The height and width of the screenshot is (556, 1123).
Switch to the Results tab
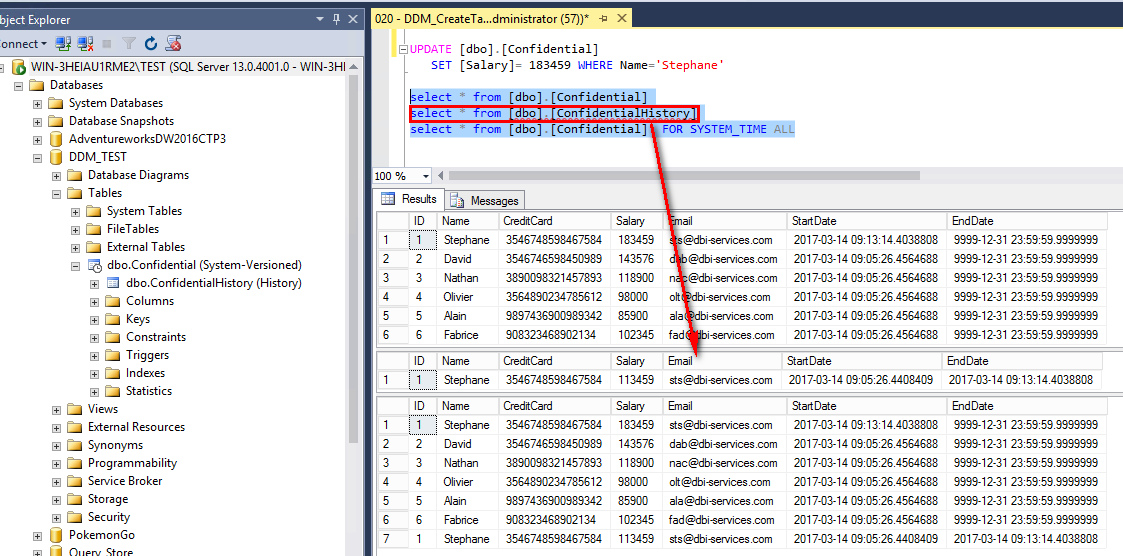pos(410,199)
